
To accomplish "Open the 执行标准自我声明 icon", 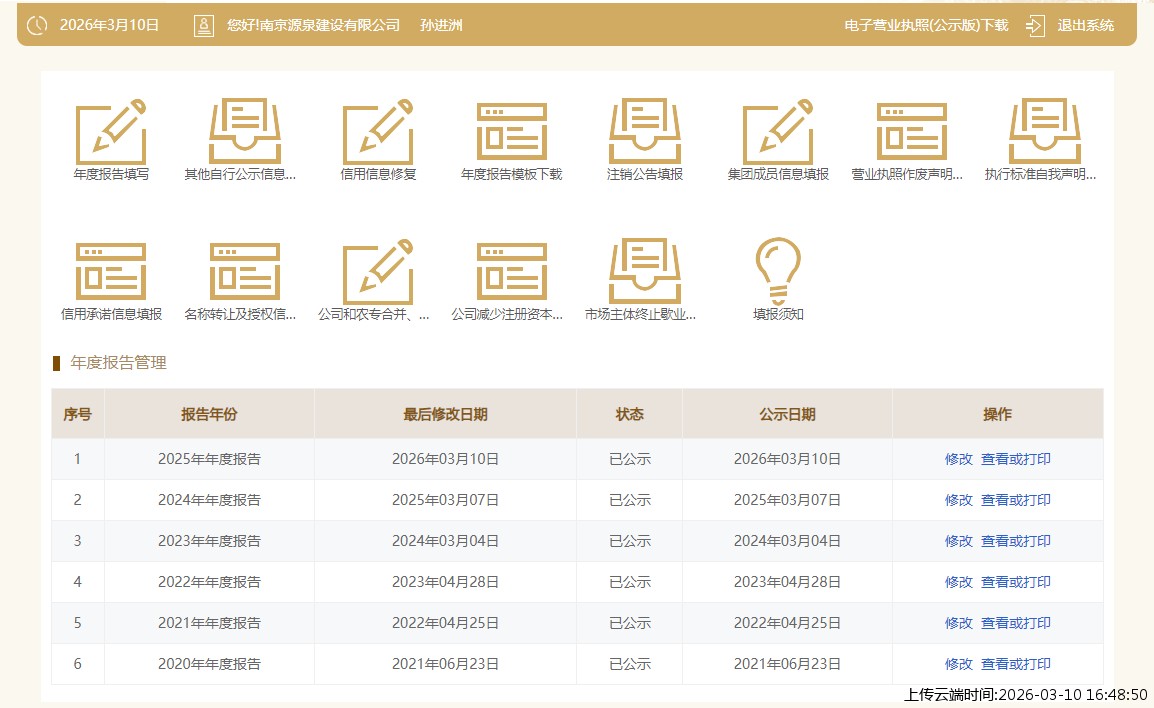I will coord(1044,132).
